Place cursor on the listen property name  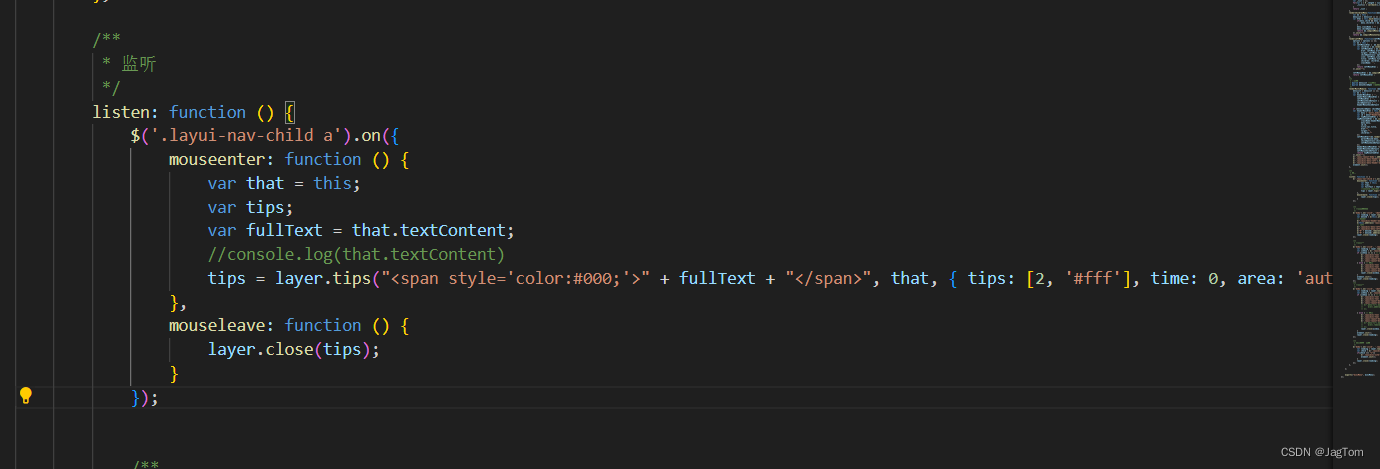coord(122,112)
